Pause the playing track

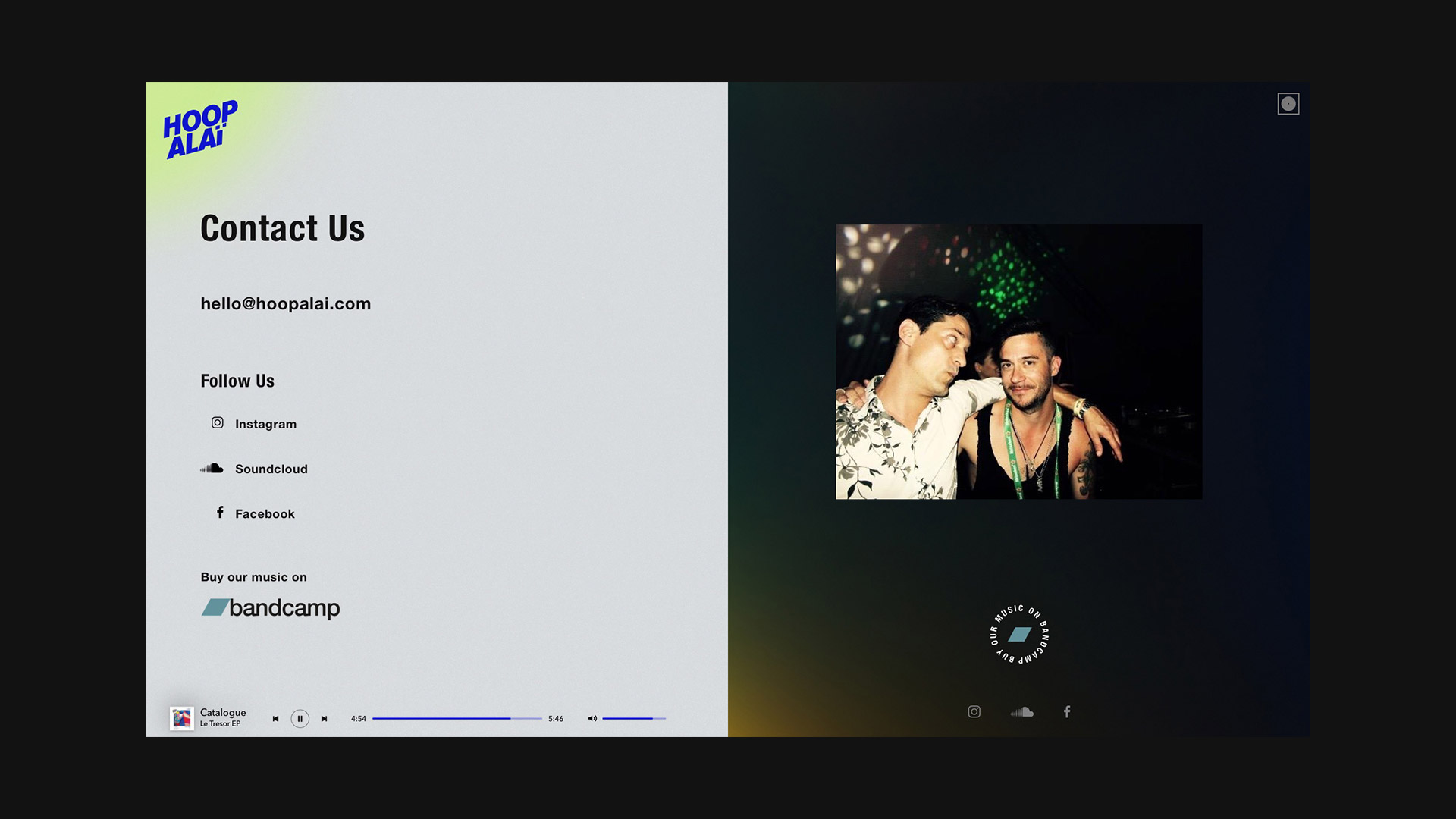[300, 719]
